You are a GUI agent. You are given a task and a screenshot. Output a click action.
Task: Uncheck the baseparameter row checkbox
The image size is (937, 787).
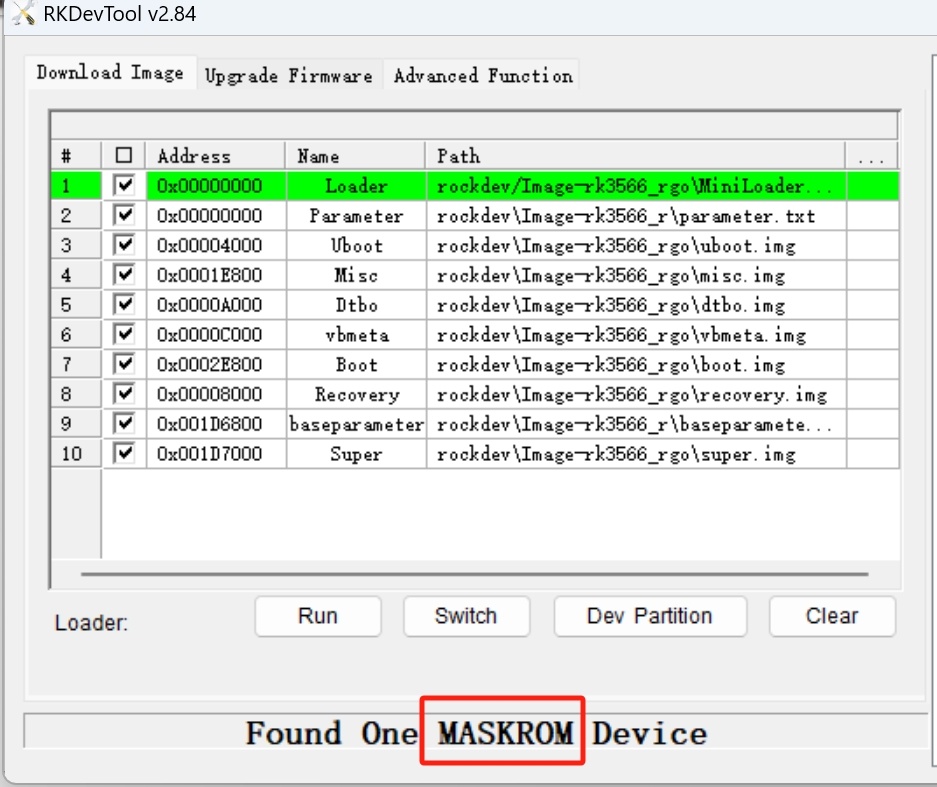point(124,424)
